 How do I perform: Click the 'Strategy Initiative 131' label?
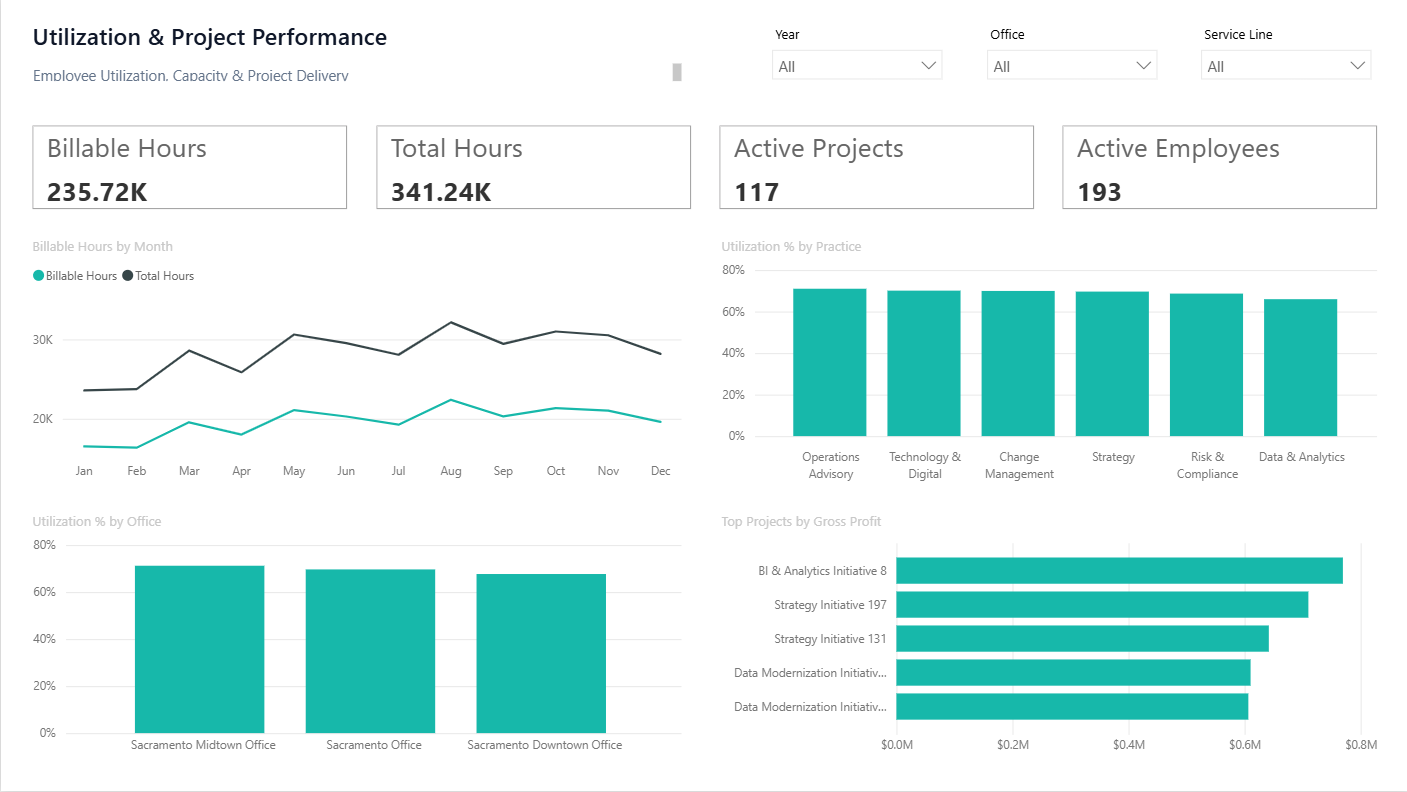pyautogui.click(x=830, y=639)
